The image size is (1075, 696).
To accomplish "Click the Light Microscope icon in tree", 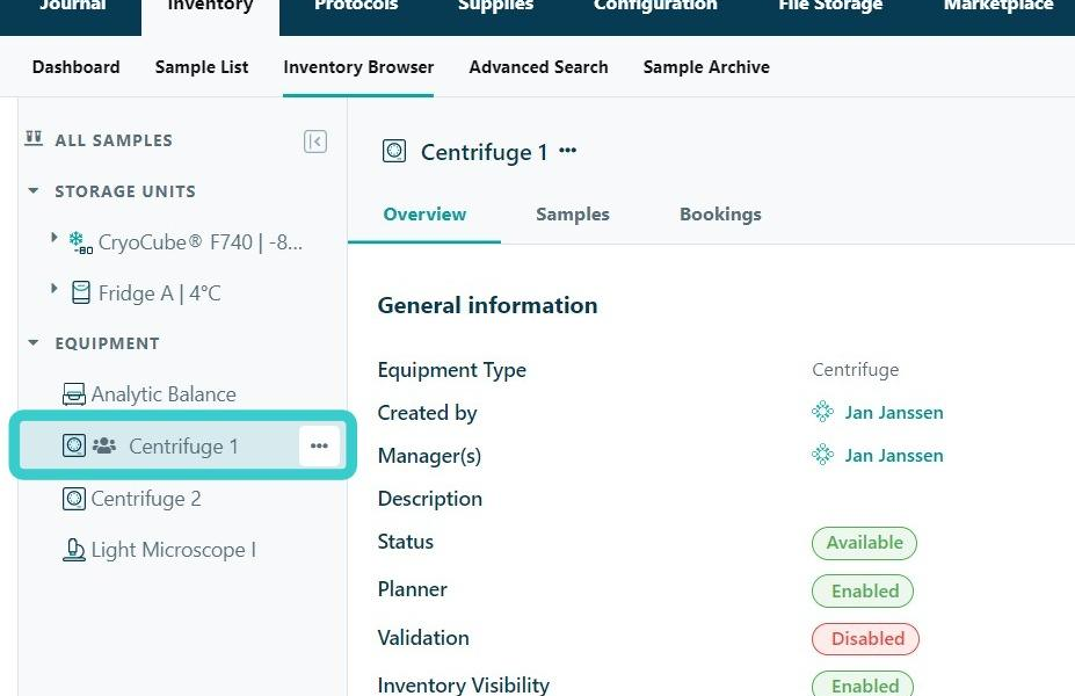I will click(74, 550).
